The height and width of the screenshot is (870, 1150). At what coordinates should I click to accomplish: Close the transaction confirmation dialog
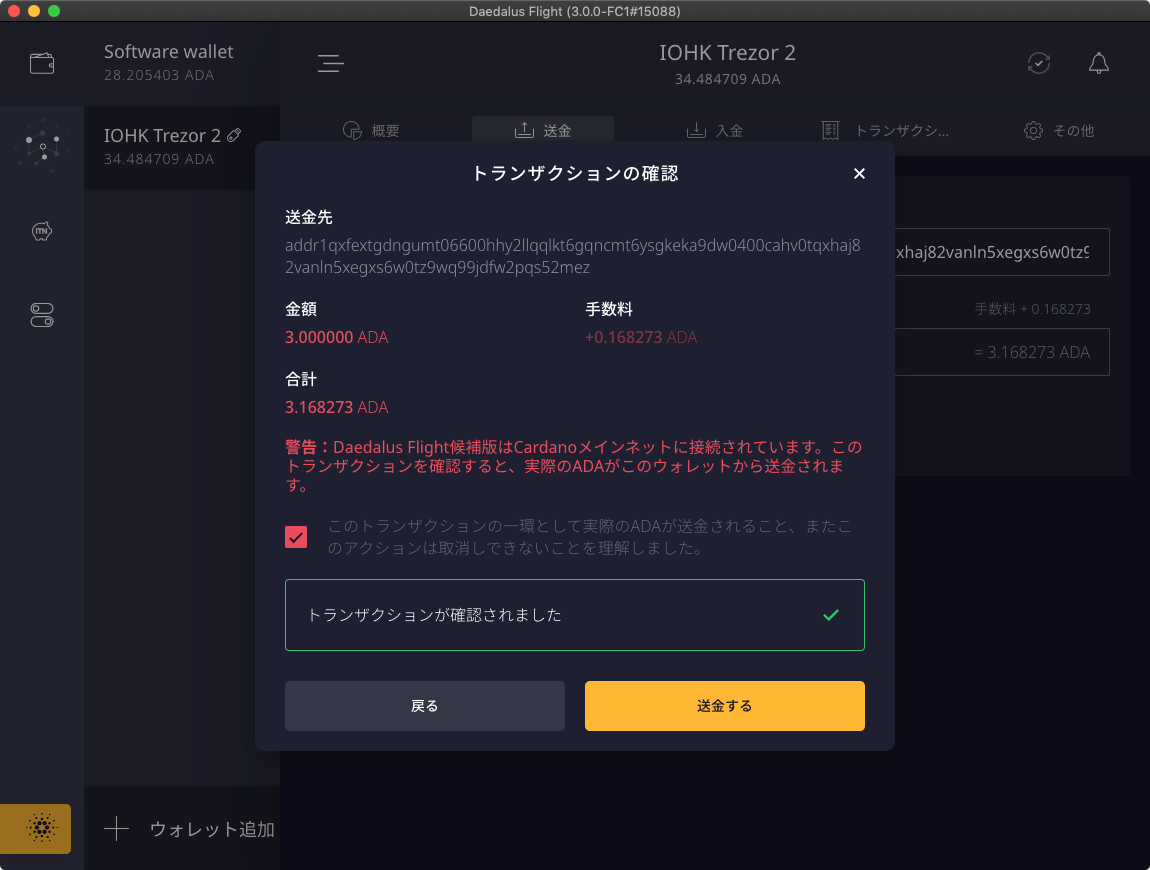(x=859, y=173)
